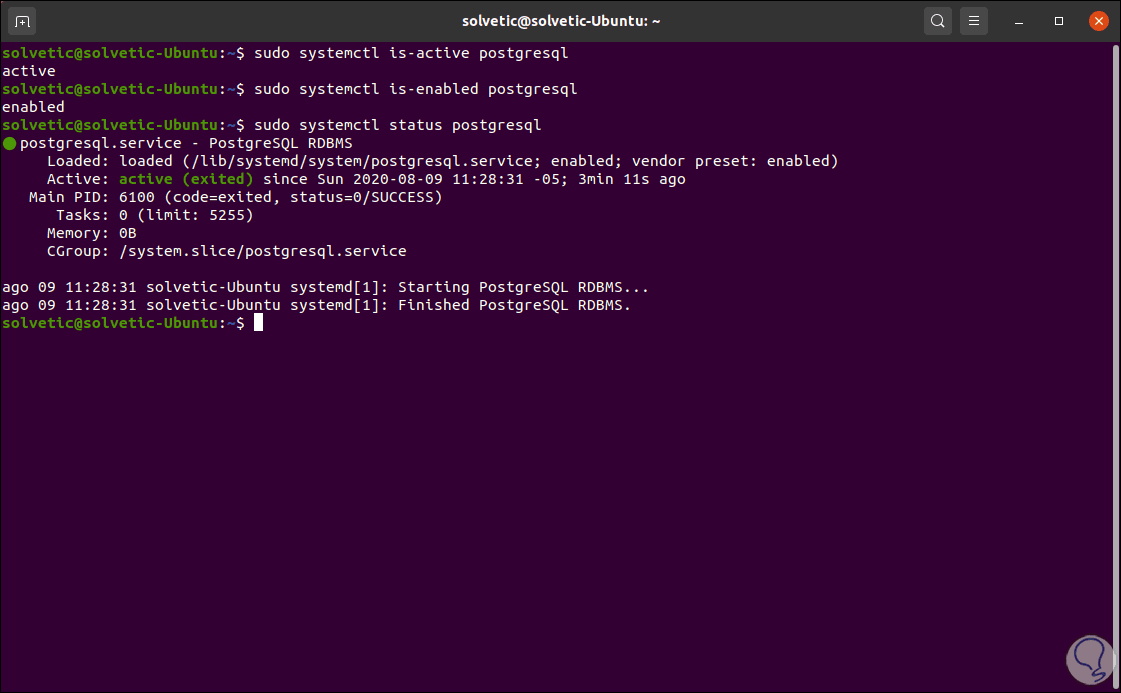Click the blinking cursor at the last prompt

click(x=258, y=323)
